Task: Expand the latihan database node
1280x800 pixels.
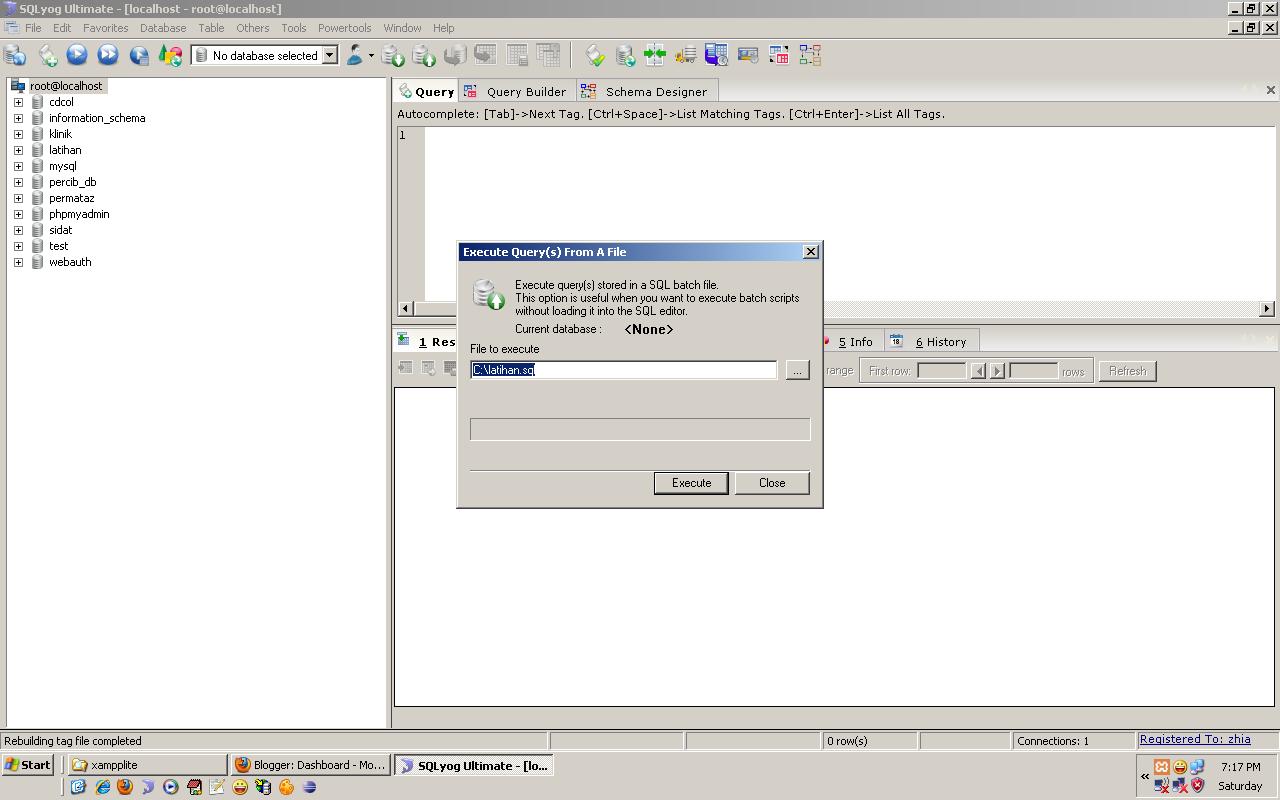Action: [18, 150]
